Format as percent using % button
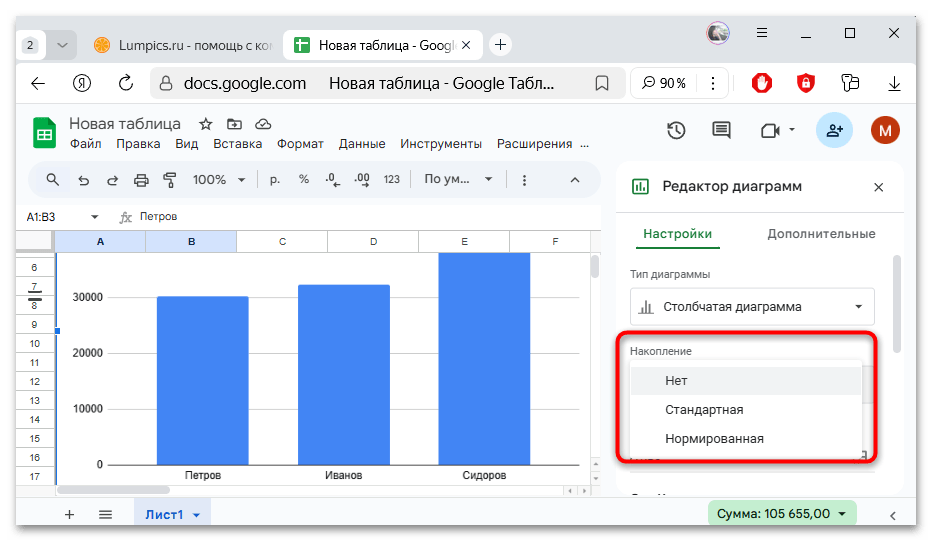 303,180
